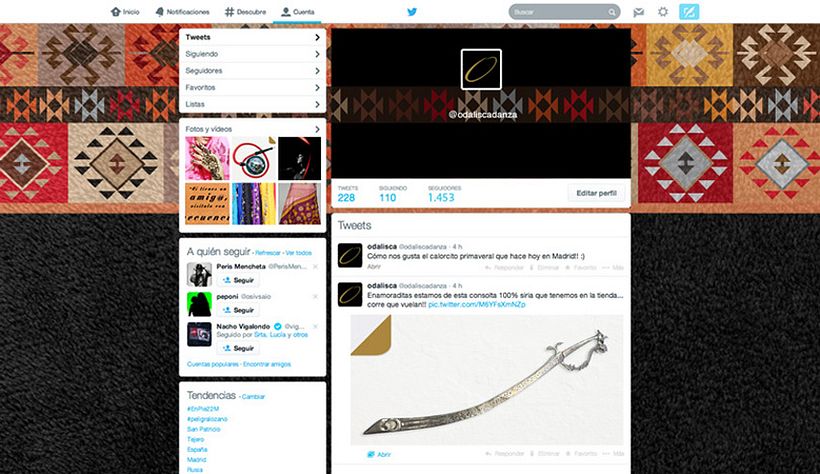Follow Peris Mencheta with Seguir button
The image size is (820, 474).
point(238,280)
